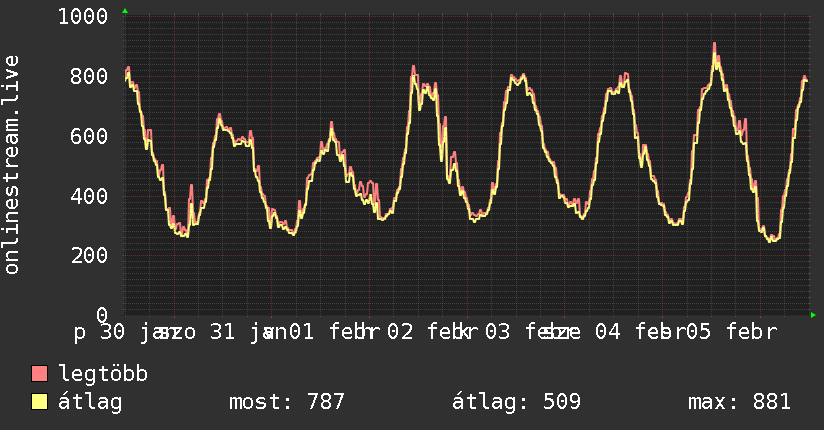Screen dimensions: 824x430
Task: Click the 400 y-axis label
Action: pyautogui.click(x=89, y=196)
